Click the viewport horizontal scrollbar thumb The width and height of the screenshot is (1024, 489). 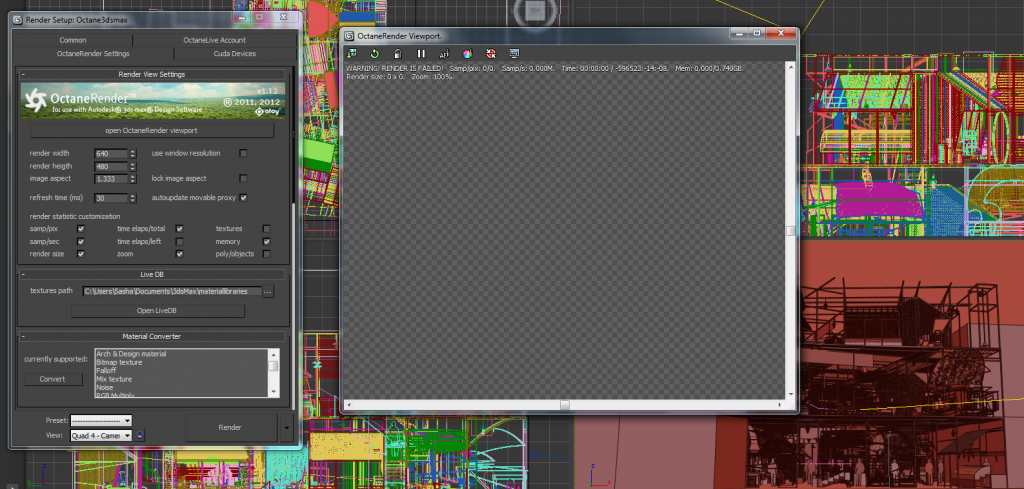click(565, 405)
